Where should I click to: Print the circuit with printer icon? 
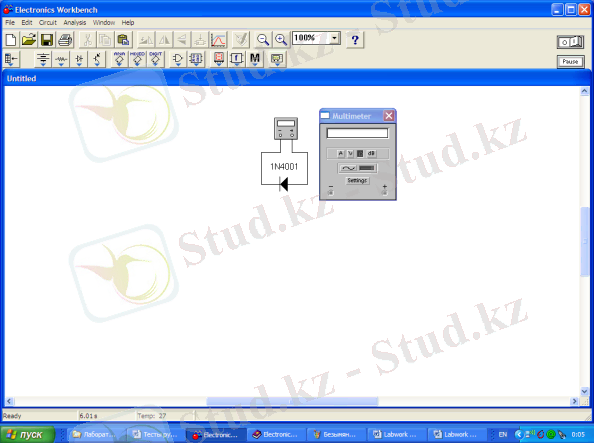point(65,39)
